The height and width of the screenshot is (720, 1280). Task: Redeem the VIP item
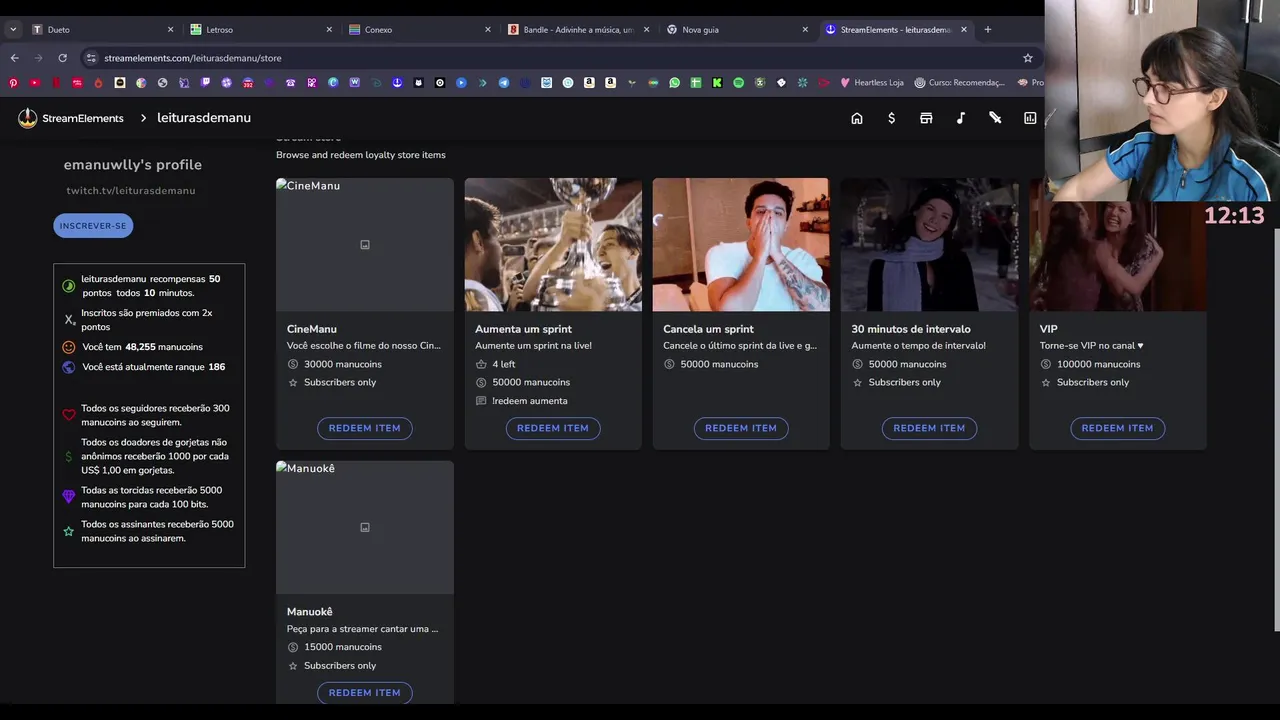(1117, 428)
